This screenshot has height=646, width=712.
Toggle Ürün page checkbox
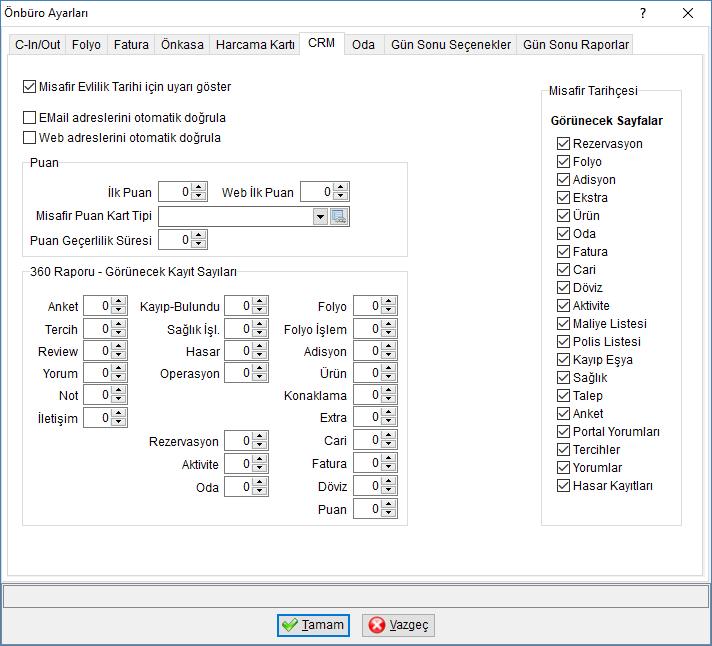coord(563,216)
